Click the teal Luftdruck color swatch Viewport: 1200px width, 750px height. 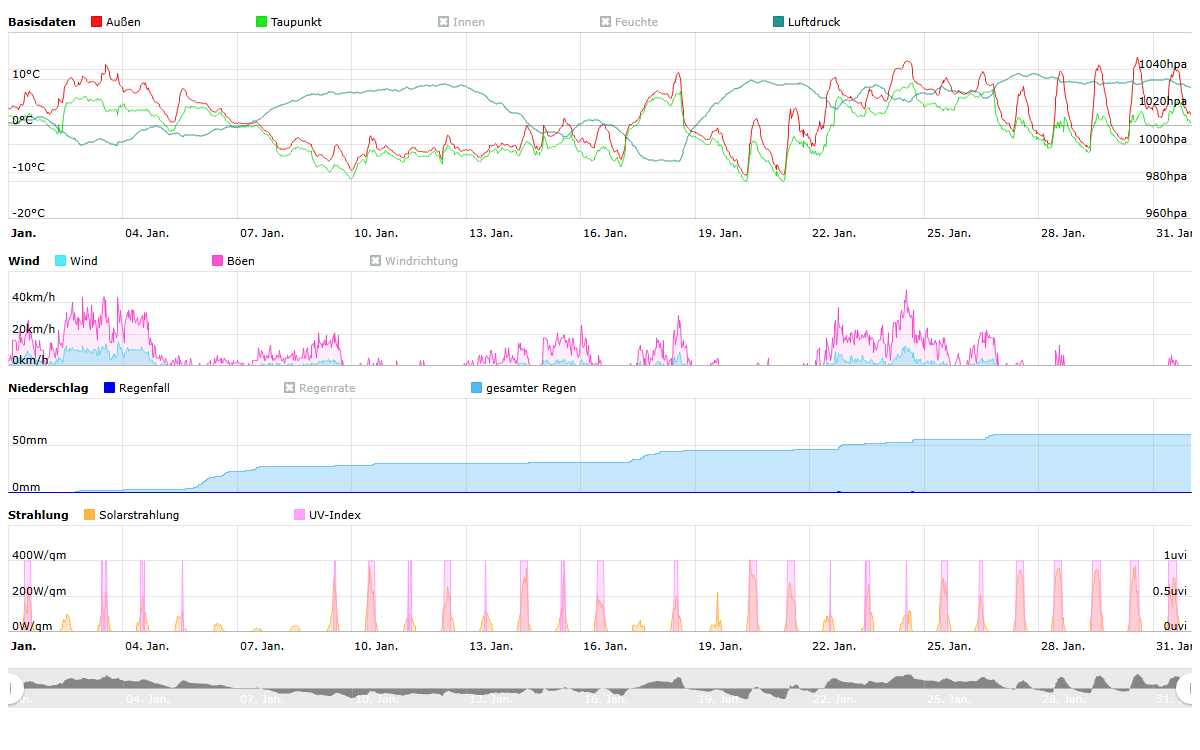[779, 22]
